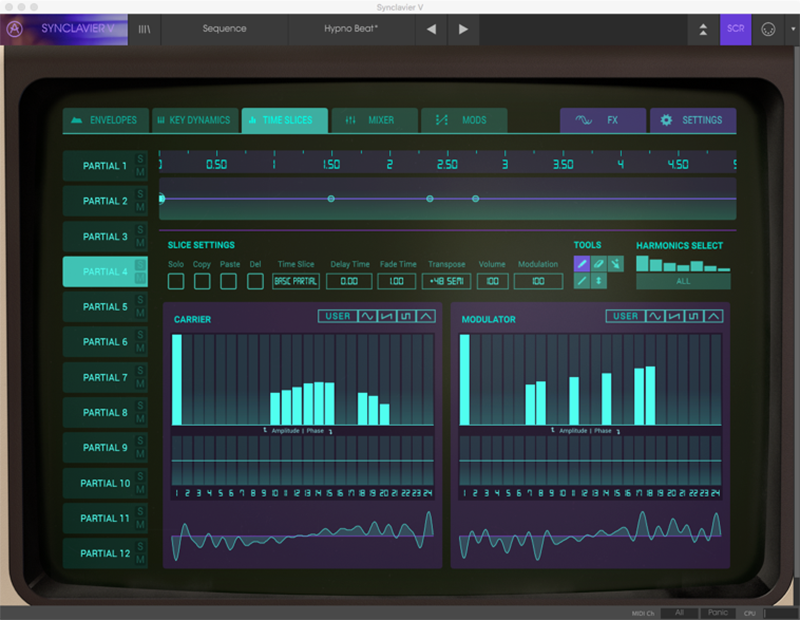Solo Partial 1 with S button

click(x=140, y=159)
